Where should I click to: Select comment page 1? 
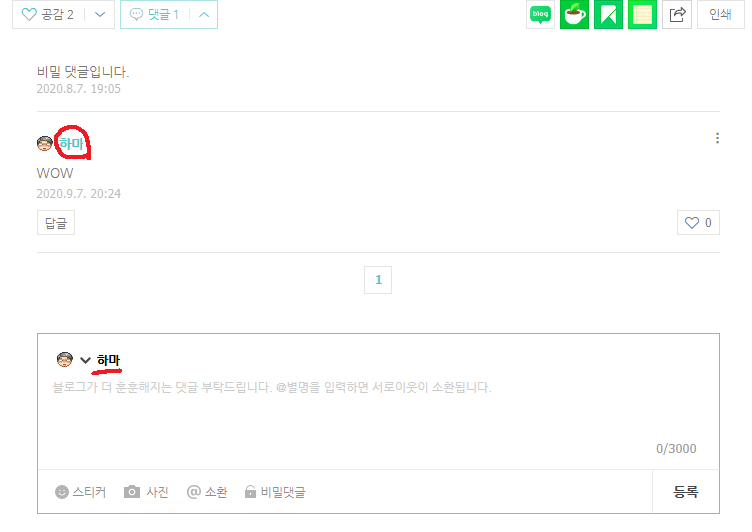pyautogui.click(x=378, y=280)
